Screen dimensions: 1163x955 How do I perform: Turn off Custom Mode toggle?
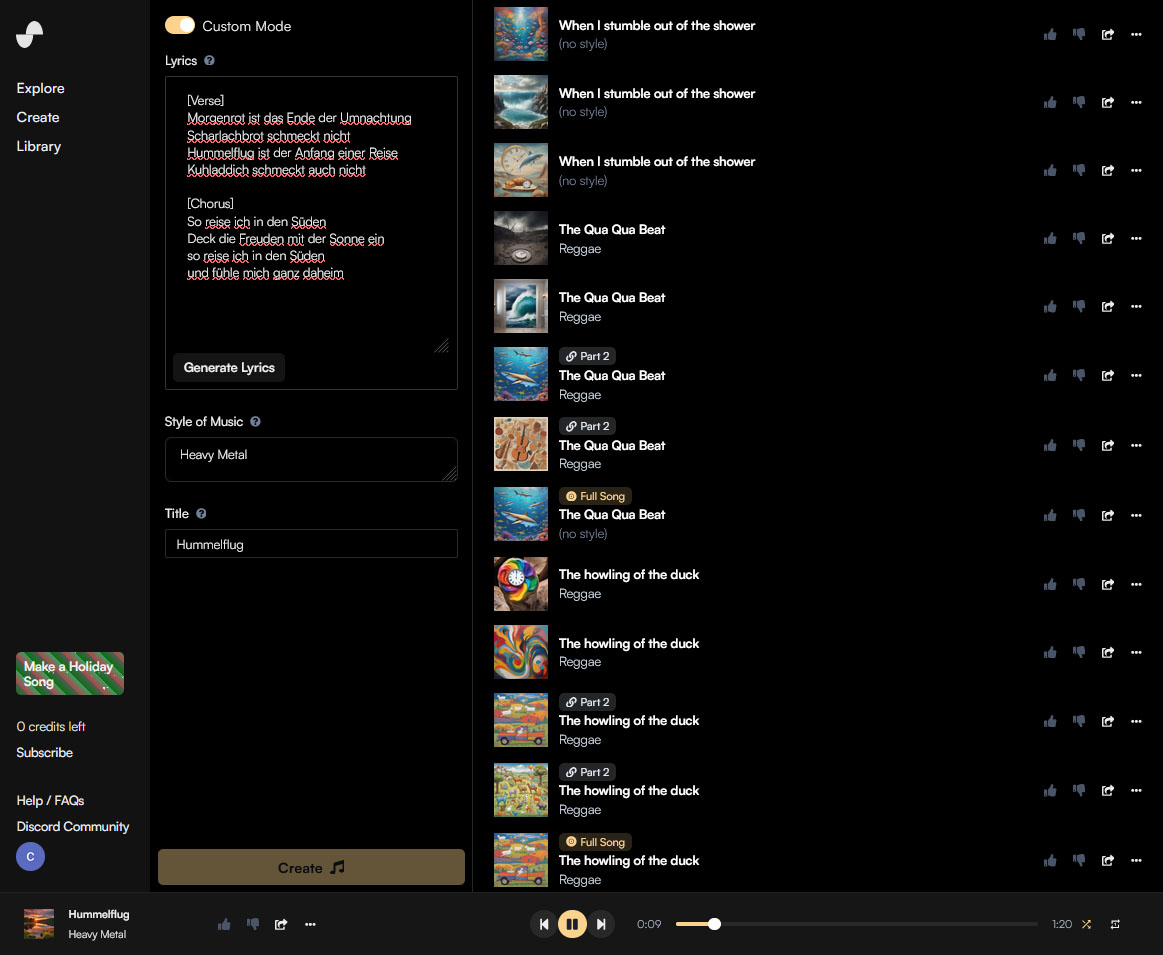pos(180,25)
